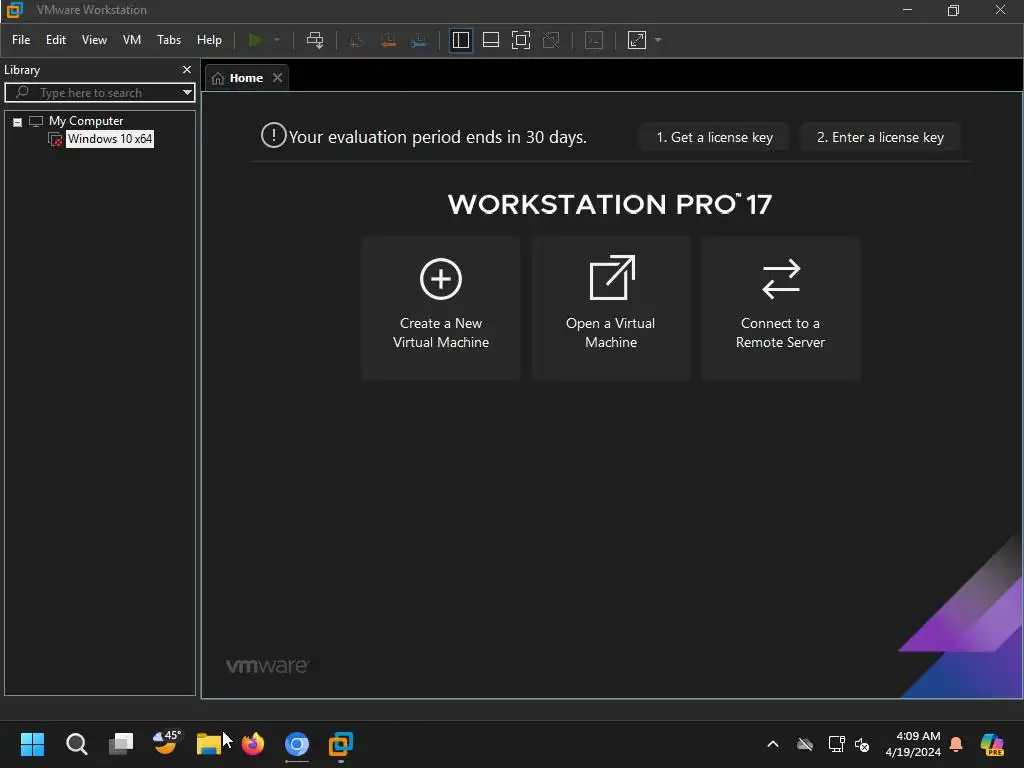Click the network status tray icon

[837, 744]
